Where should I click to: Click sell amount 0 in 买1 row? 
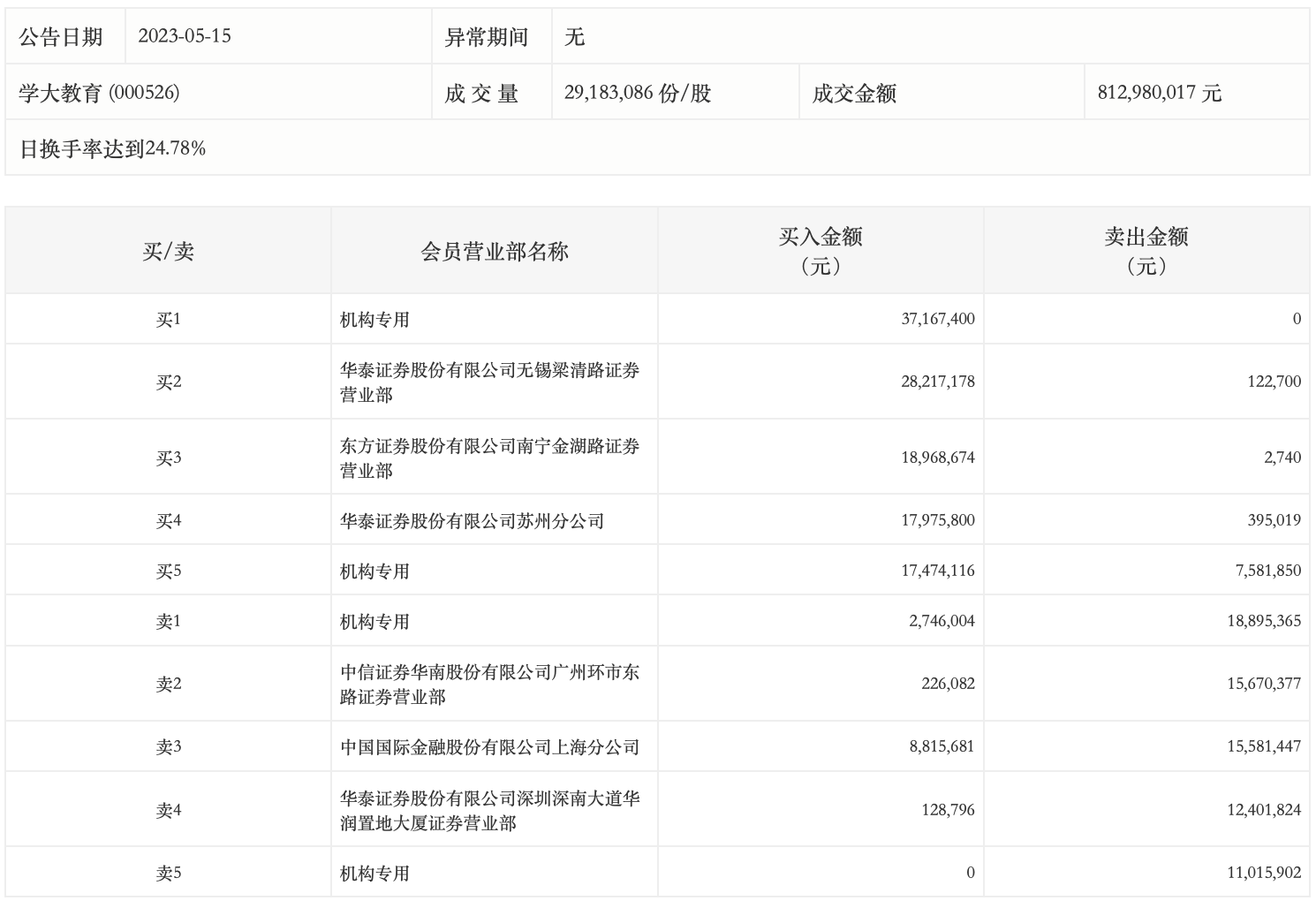pos(1297,319)
